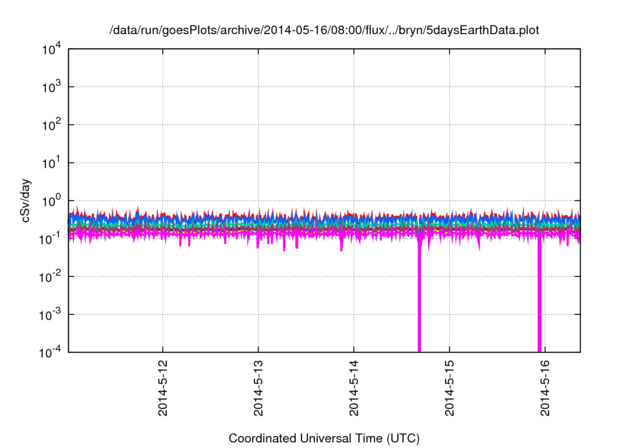
Task: Click the 10^-2 y-axis tick label
Action: (x=50, y=277)
